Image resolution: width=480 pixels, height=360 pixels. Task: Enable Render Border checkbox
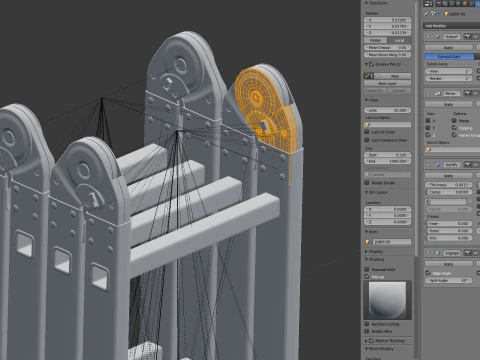pyautogui.click(x=367, y=183)
